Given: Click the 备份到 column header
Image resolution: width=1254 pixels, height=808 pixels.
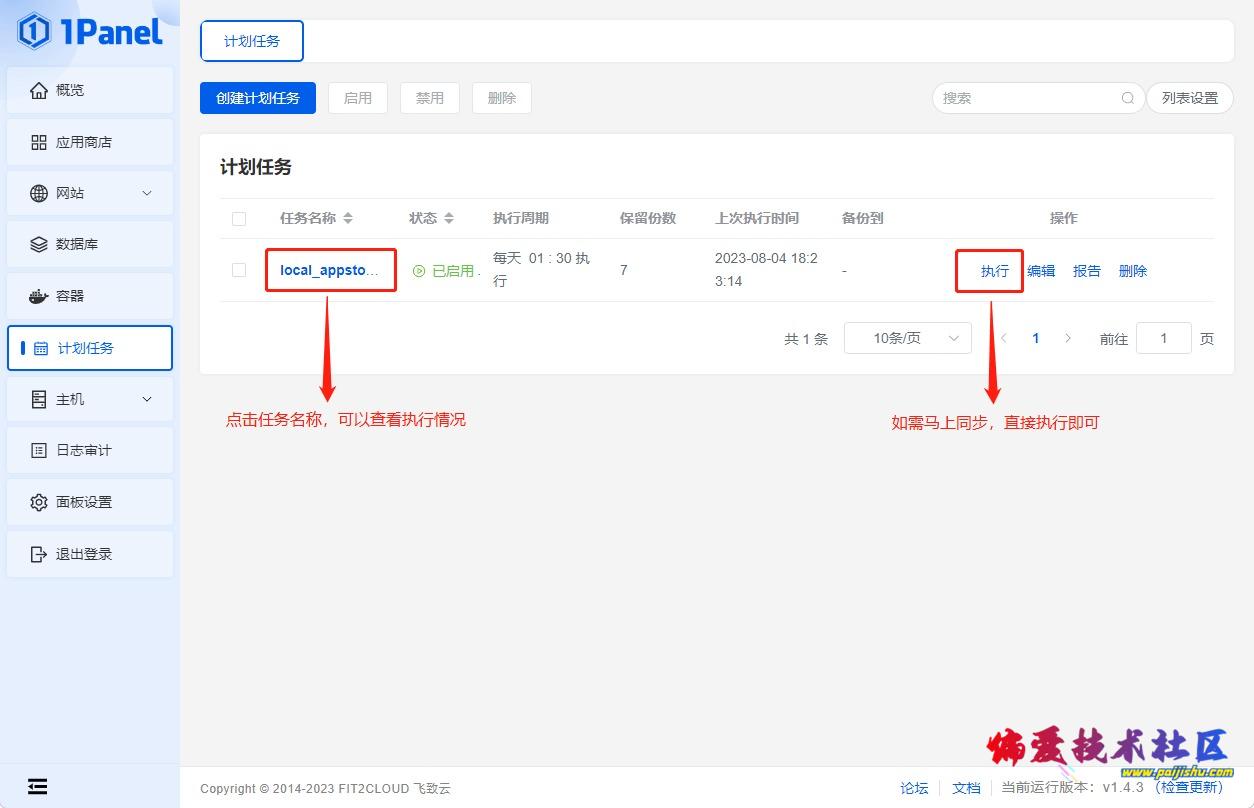Looking at the screenshot, I should [x=862, y=218].
